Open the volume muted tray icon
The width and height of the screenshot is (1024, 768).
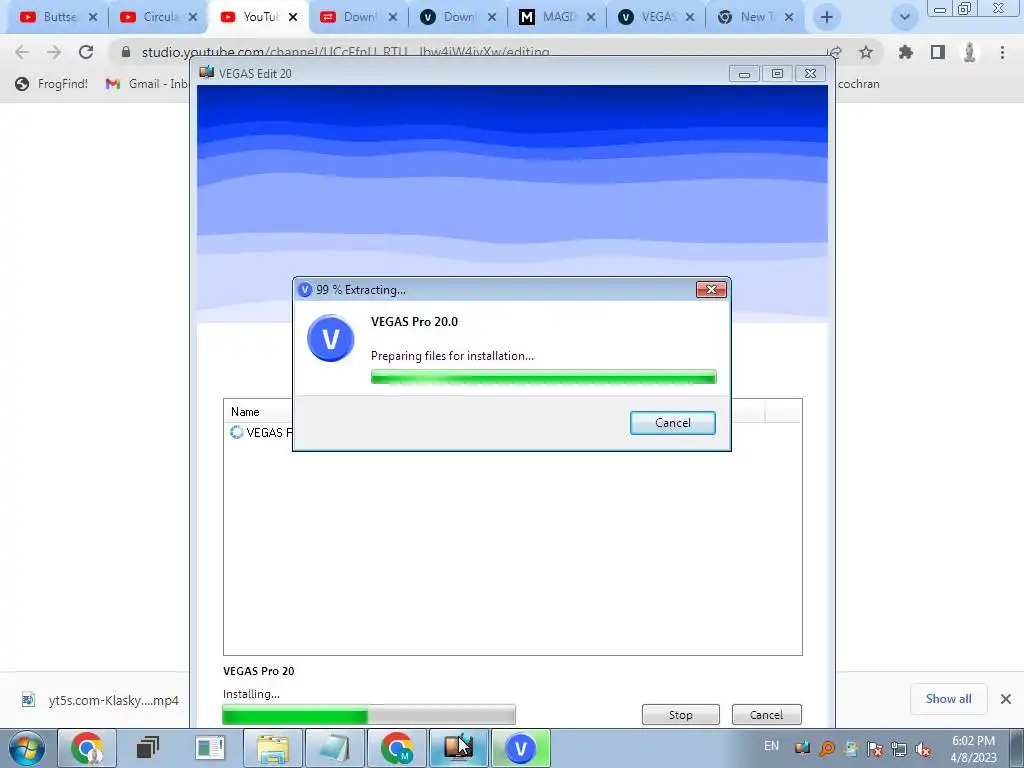click(x=923, y=749)
